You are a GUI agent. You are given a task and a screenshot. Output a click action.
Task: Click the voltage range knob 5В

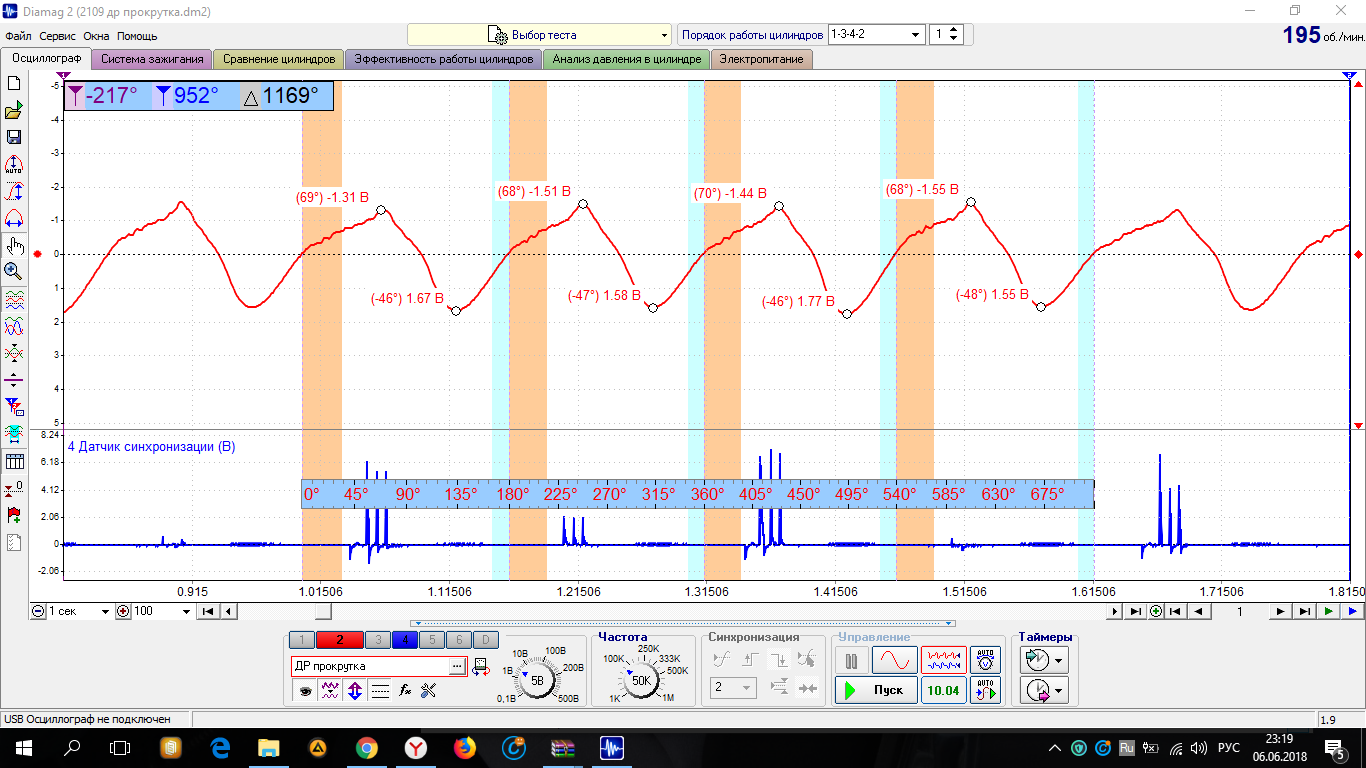537,680
